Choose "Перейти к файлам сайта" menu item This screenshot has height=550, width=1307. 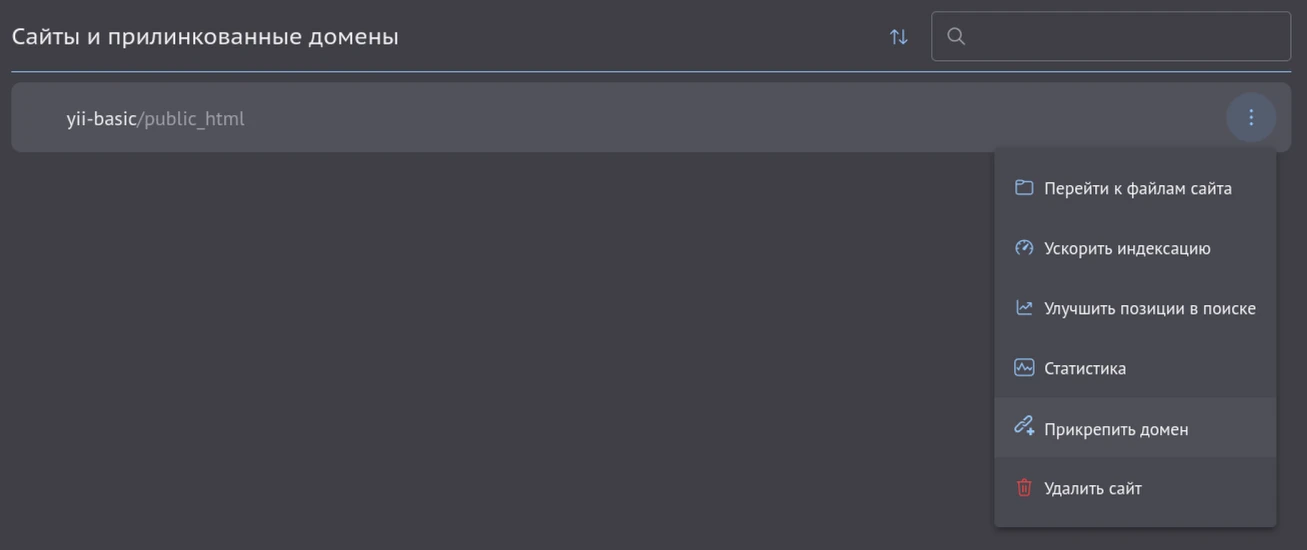[x=1137, y=188]
